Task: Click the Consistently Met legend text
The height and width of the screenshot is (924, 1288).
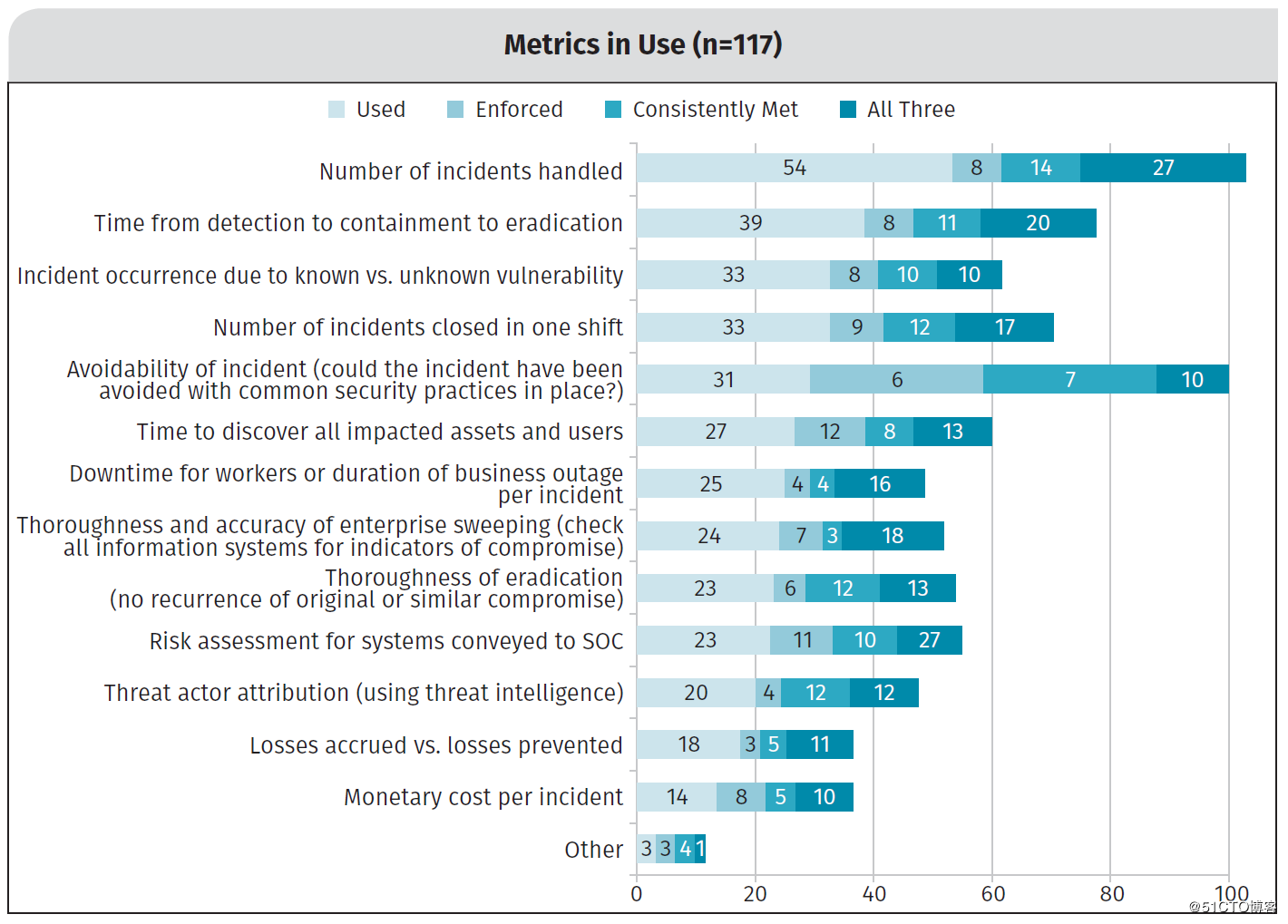Action: pyautogui.click(x=715, y=110)
